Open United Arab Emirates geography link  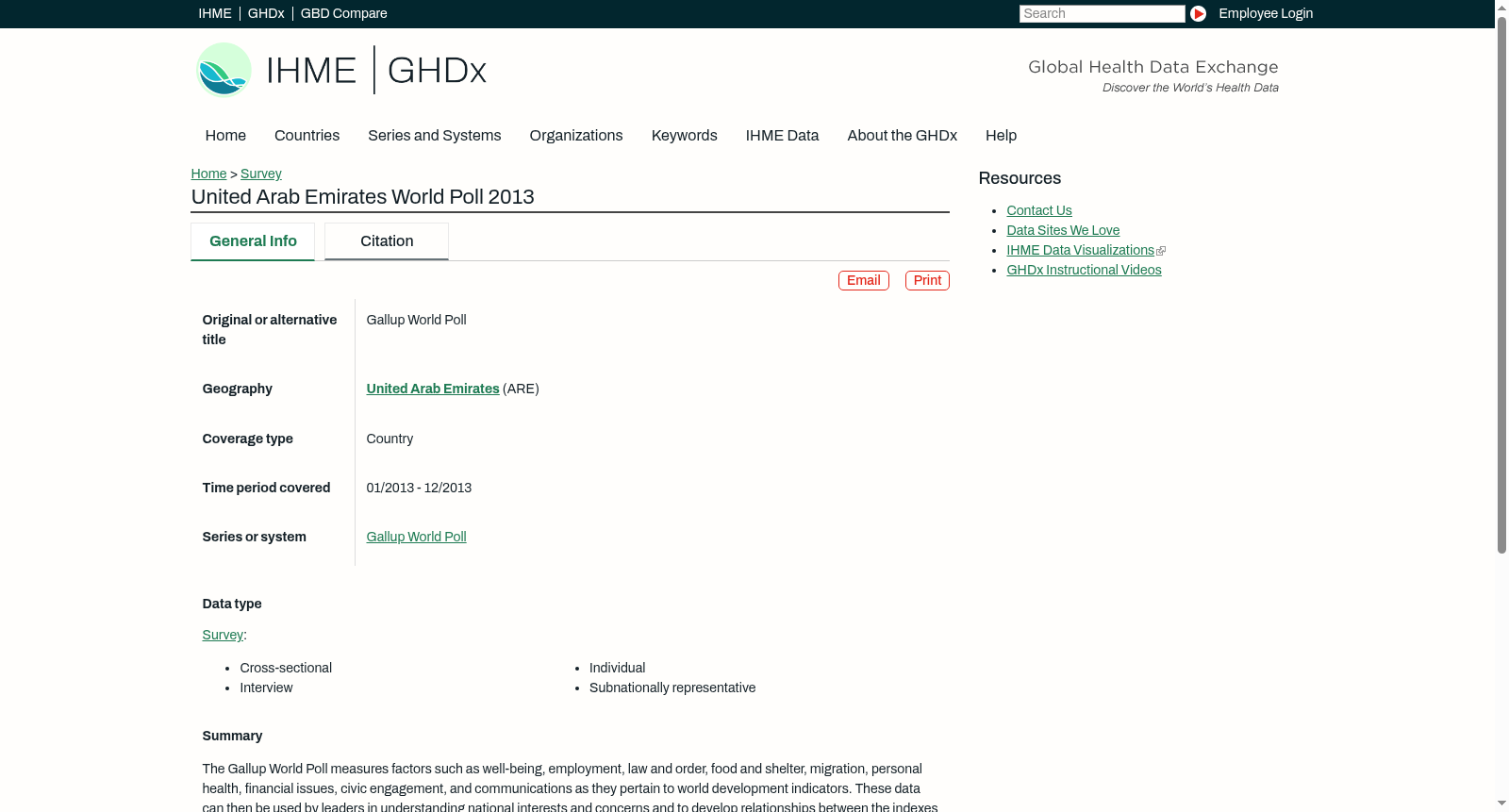pos(433,389)
